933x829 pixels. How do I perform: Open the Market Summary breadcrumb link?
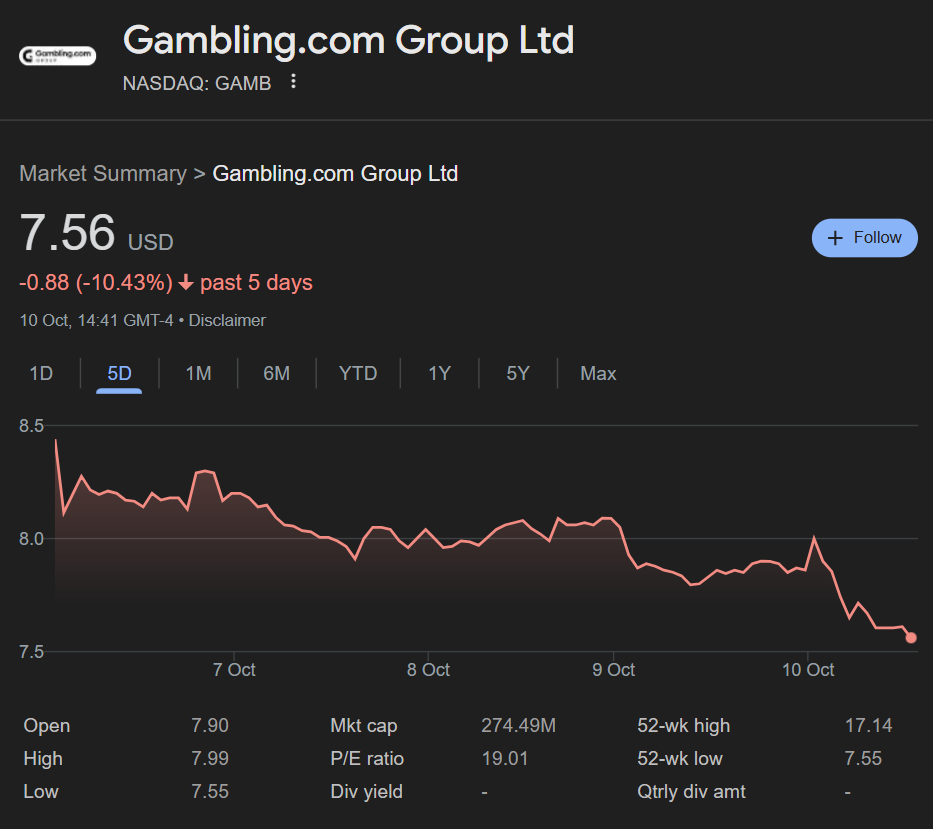tap(103, 174)
